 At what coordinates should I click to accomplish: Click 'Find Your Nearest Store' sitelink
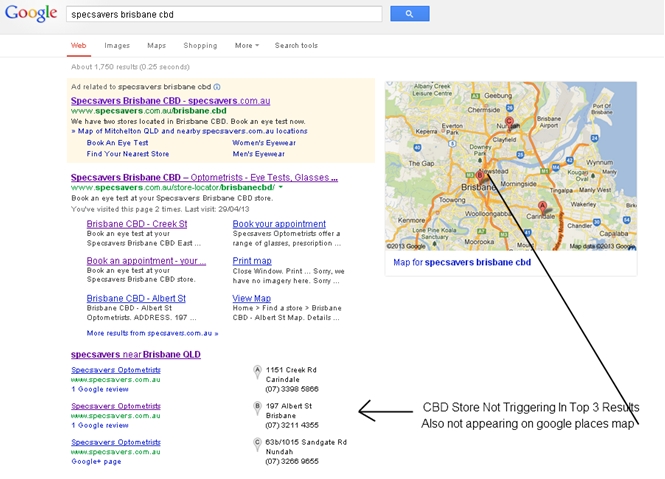(x=128, y=154)
